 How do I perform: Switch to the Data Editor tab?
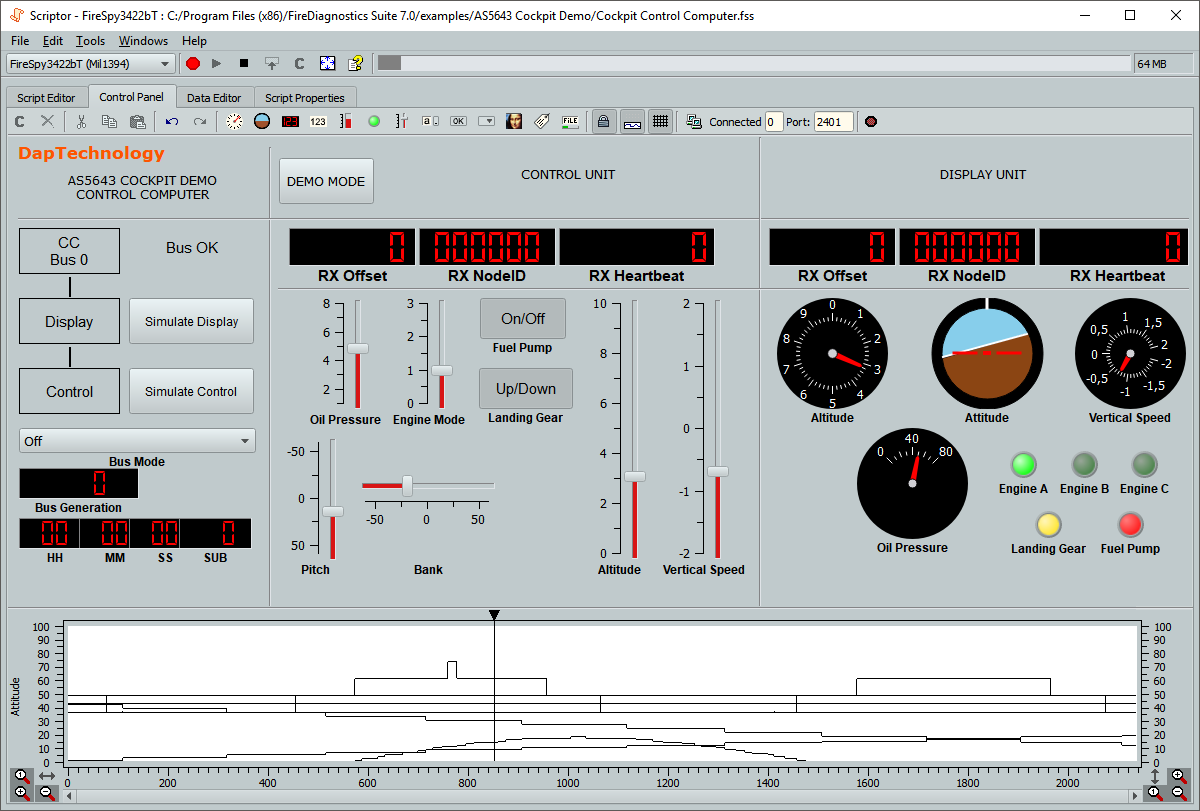click(214, 98)
